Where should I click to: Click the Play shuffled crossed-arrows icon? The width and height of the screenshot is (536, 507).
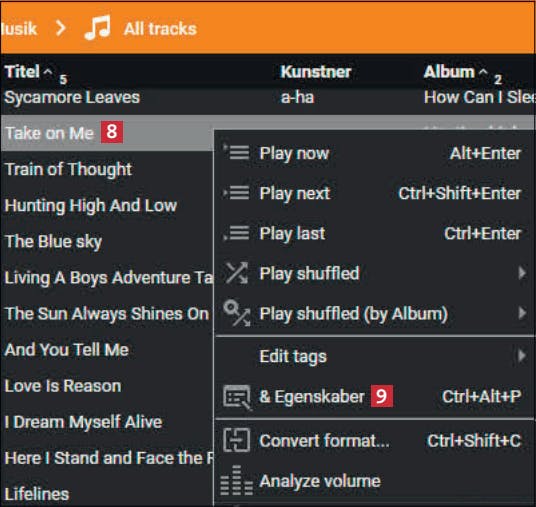coord(237,273)
